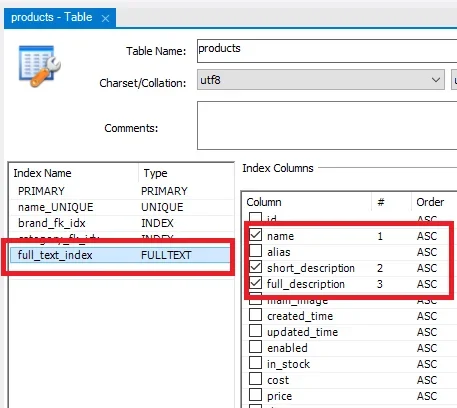457x408 pixels.
Task: Change the ASC order for price
Action: [427, 396]
